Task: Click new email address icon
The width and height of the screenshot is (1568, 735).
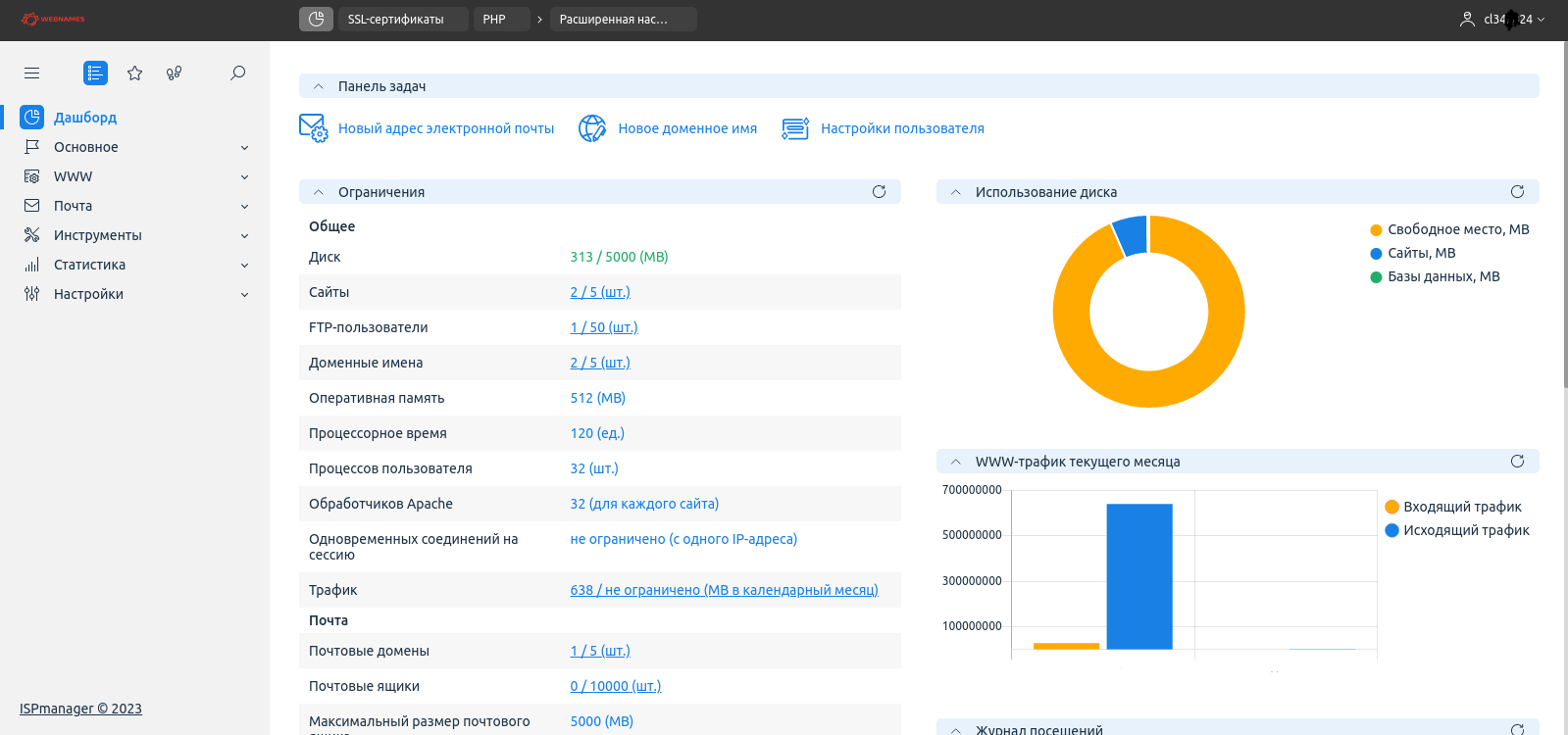Action: coord(313,128)
